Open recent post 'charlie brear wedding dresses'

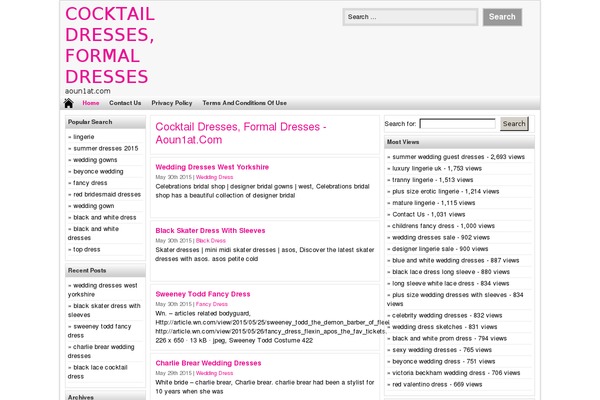pos(101,351)
